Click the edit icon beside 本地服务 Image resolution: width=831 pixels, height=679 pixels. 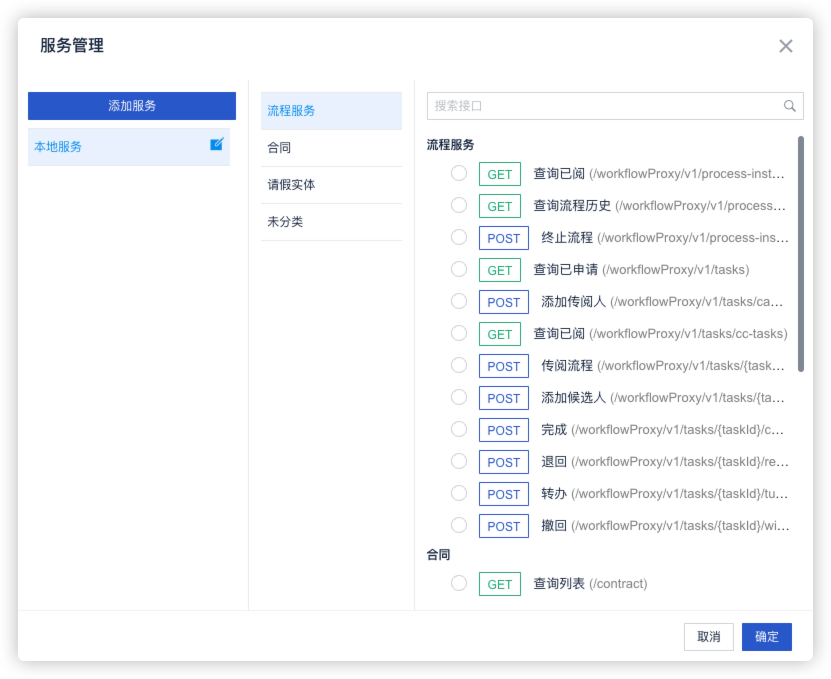point(216,145)
